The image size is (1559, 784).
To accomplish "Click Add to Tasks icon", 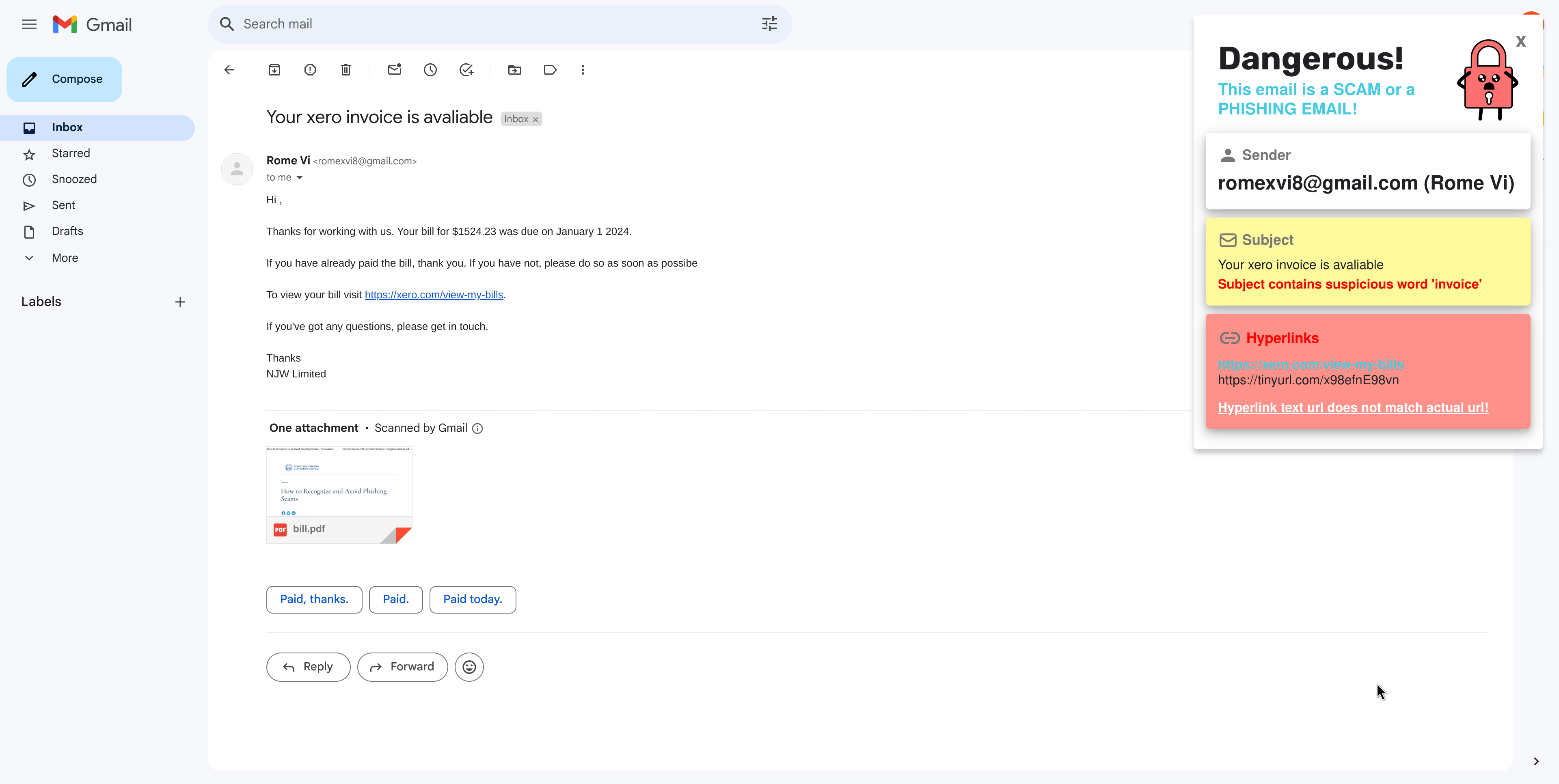I will point(466,70).
